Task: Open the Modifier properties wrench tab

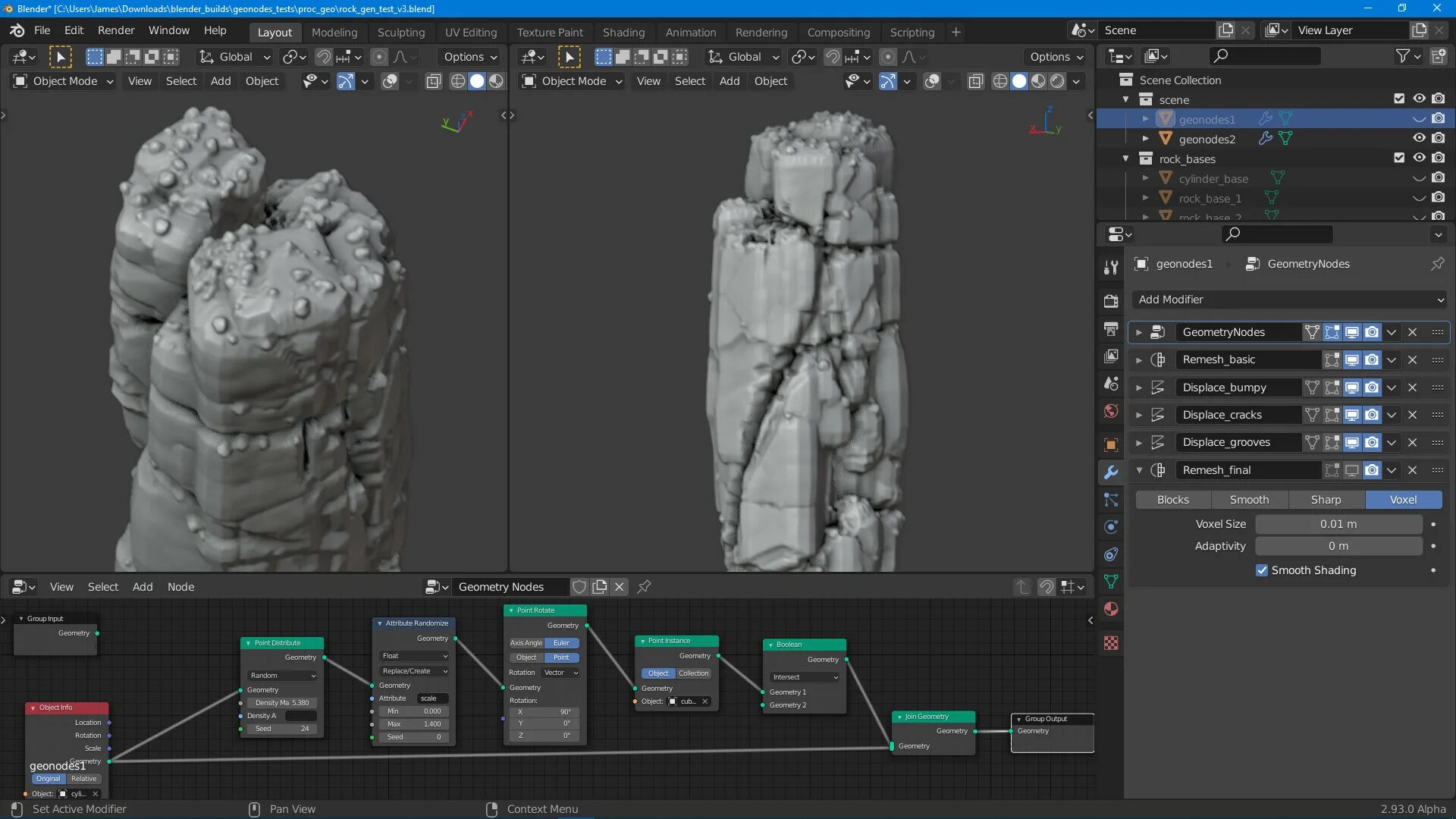Action: coord(1111,472)
